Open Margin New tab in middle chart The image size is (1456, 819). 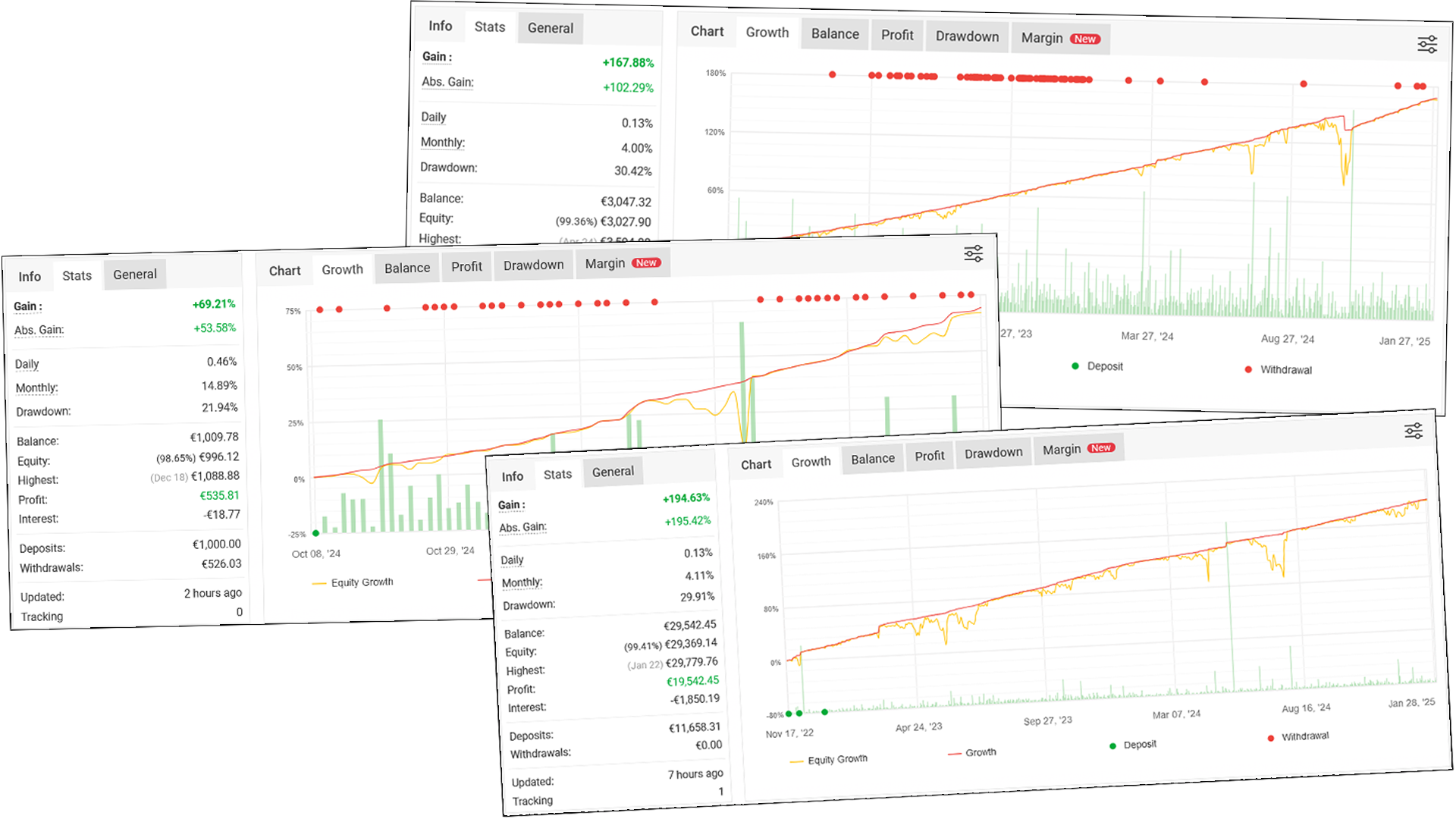pyautogui.click(x=623, y=263)
